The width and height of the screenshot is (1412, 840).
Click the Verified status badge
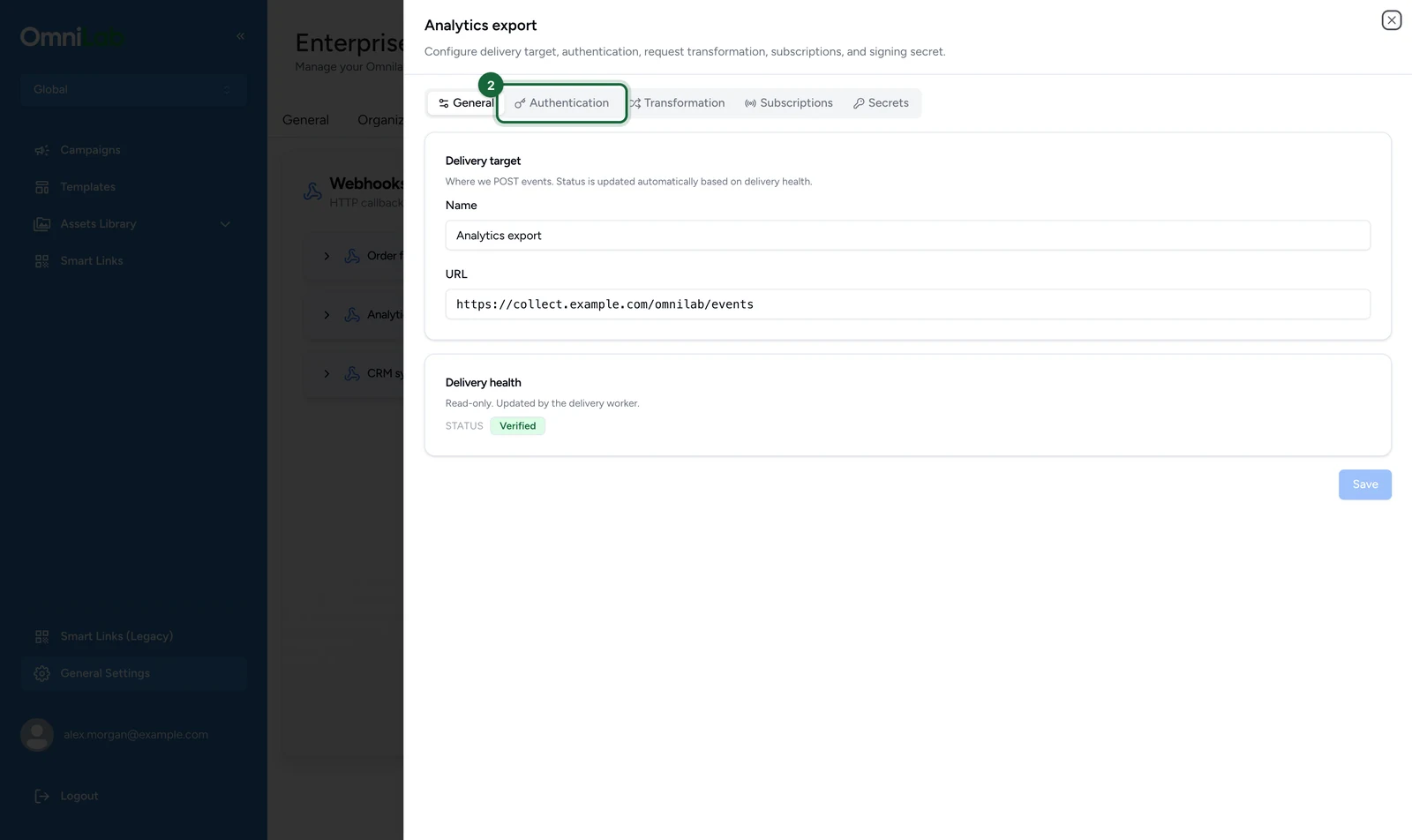click(x=517, y=426)
